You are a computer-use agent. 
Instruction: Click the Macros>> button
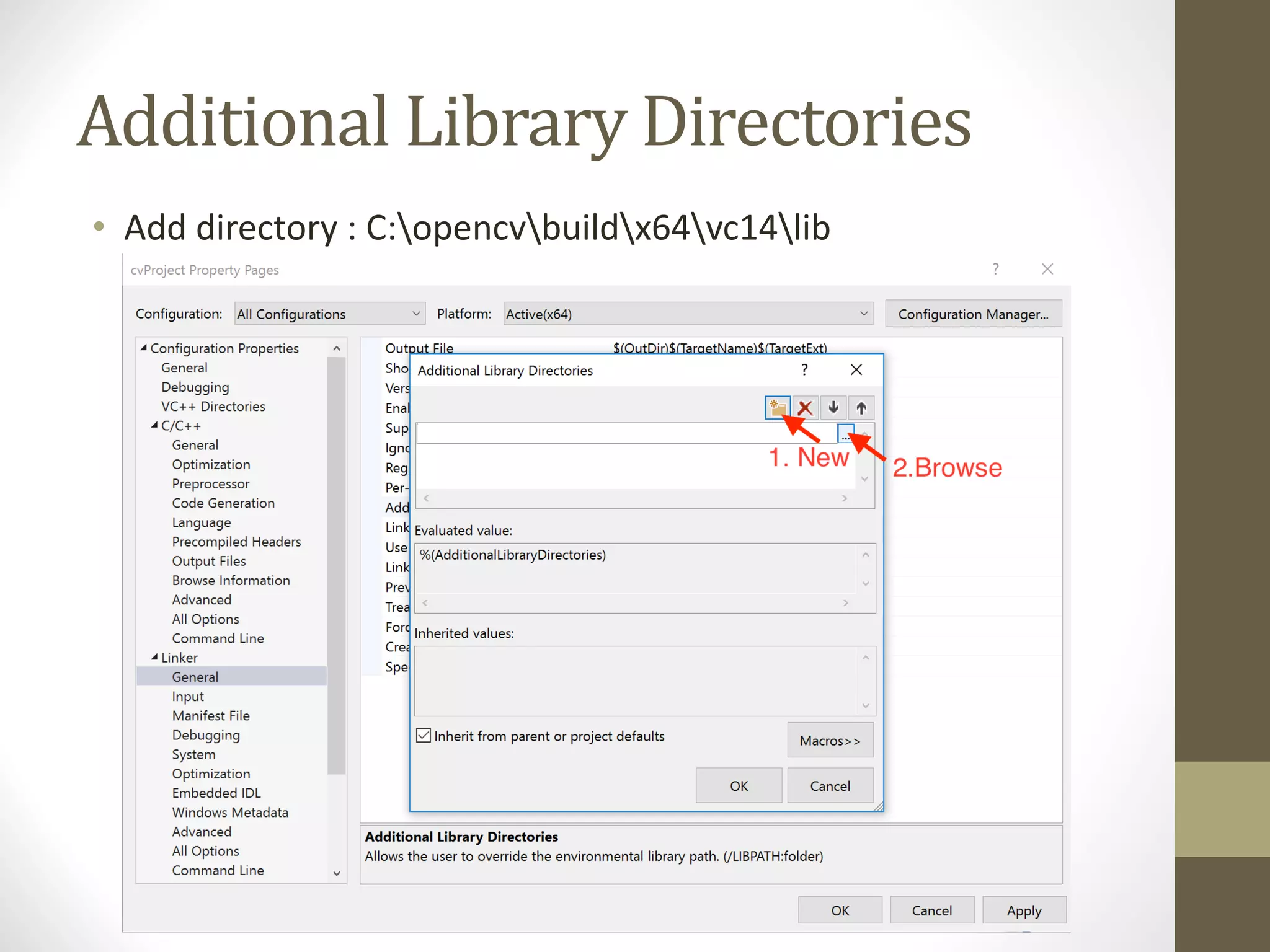tap(830, 741)
